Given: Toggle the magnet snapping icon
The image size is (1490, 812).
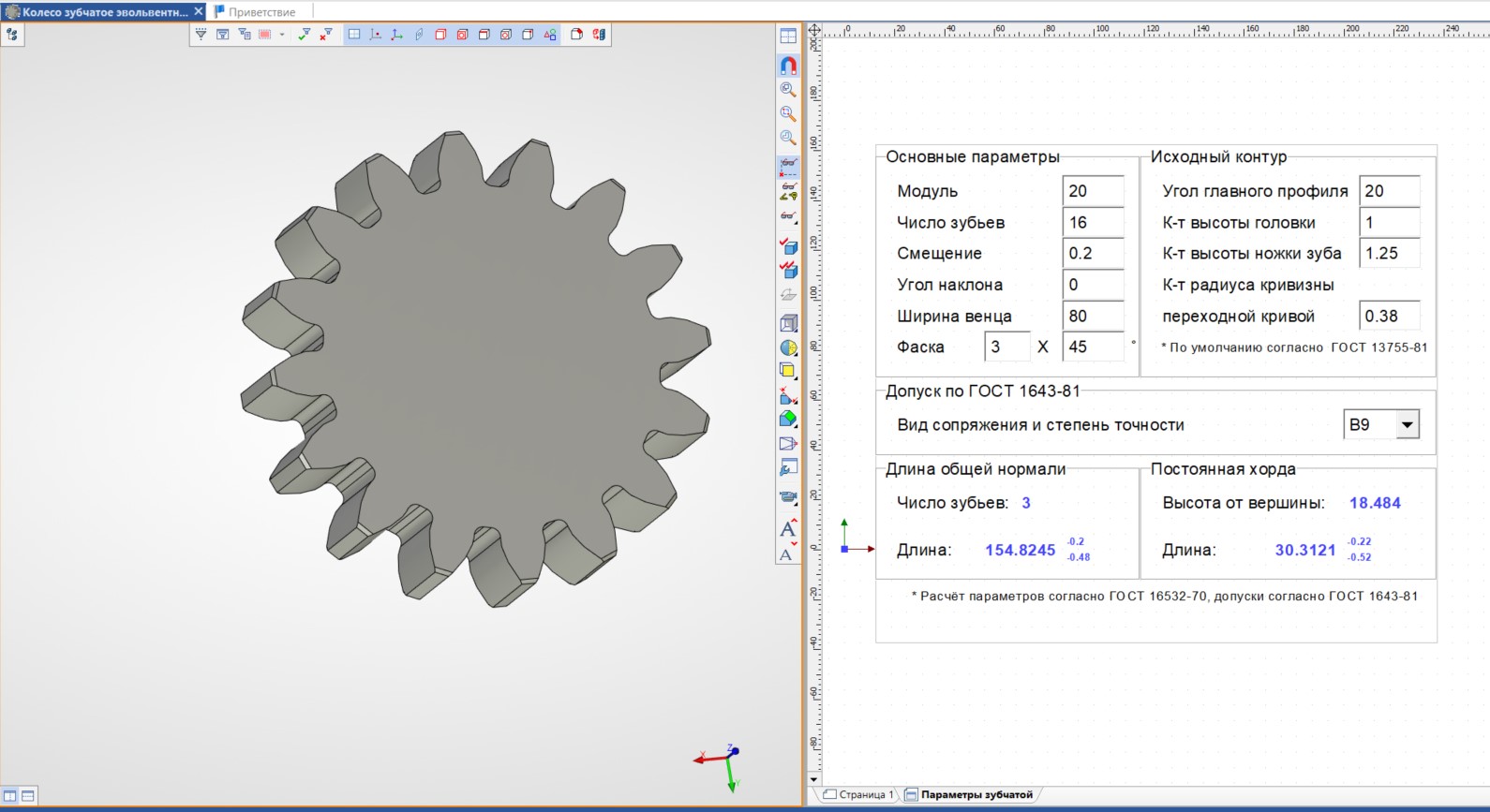Looking at the screenshot, I should click(788, 66).
